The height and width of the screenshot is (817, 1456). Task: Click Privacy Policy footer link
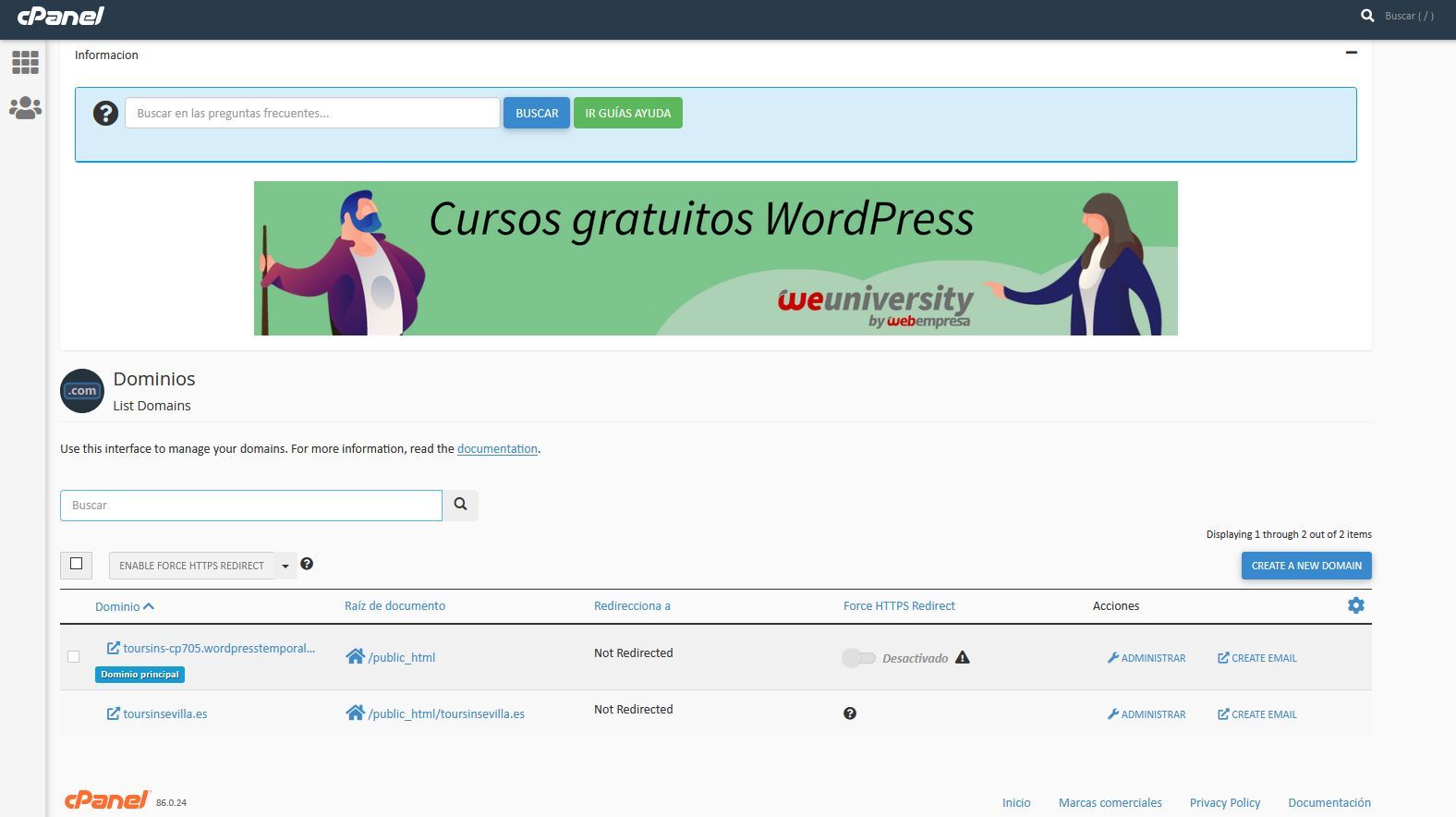pyautogui.click(x=1225, y=803)
